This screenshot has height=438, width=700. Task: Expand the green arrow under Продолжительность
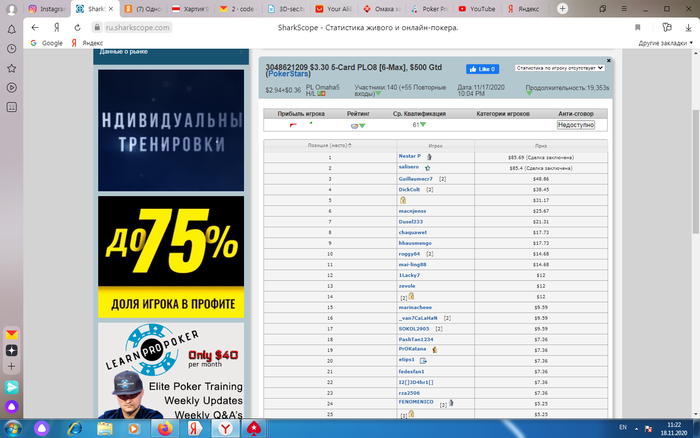[x=529, y=93]
